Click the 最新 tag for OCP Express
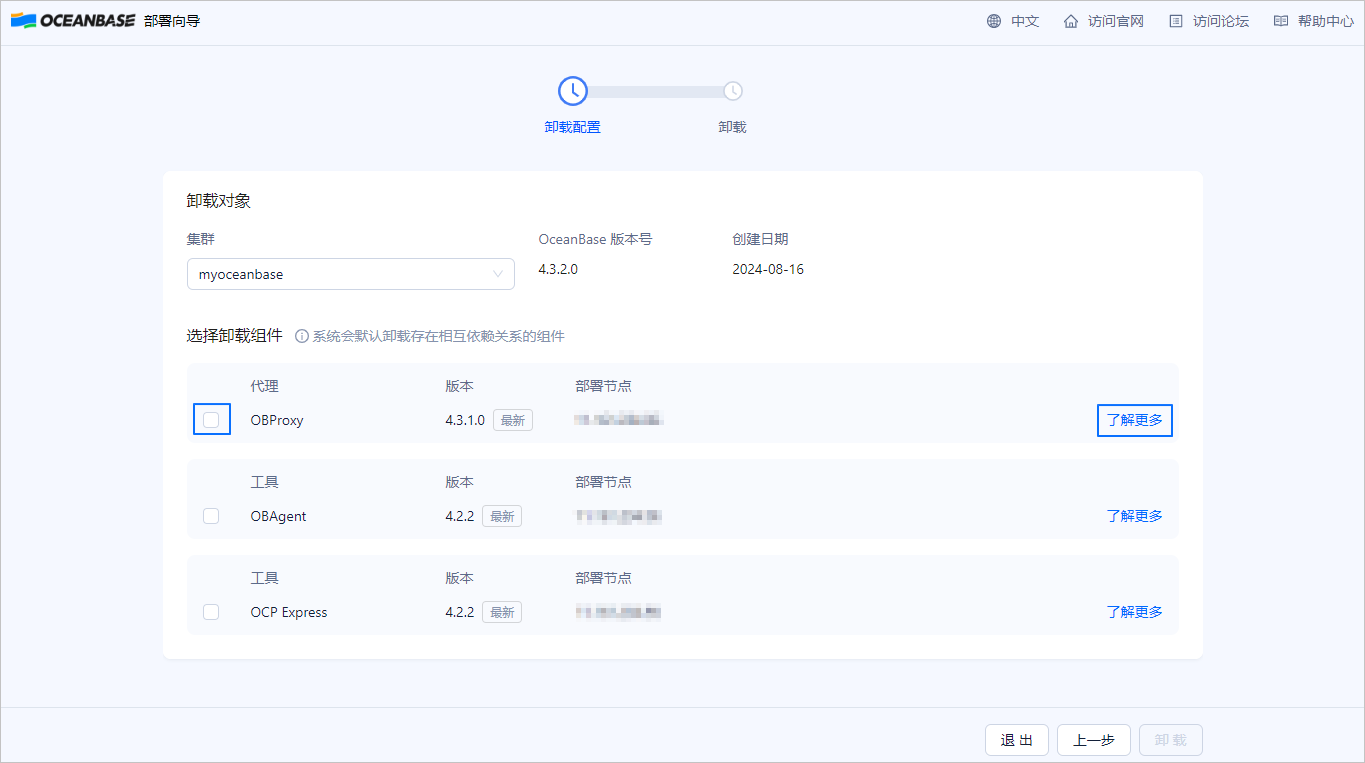The height and width of the screenshot is (763, 1365). coord(502,612)
